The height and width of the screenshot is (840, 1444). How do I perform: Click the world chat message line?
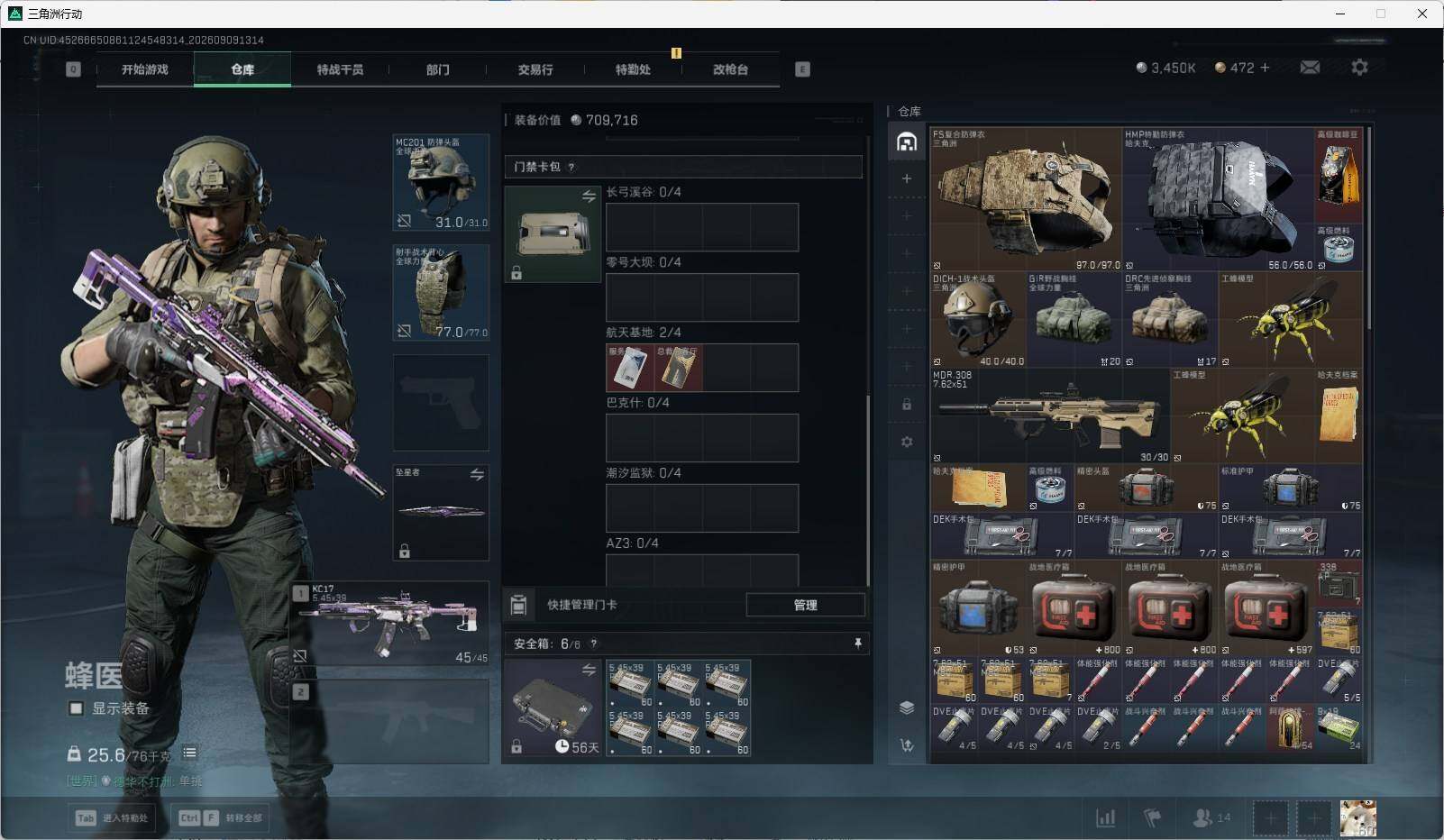tap(135, 781)
